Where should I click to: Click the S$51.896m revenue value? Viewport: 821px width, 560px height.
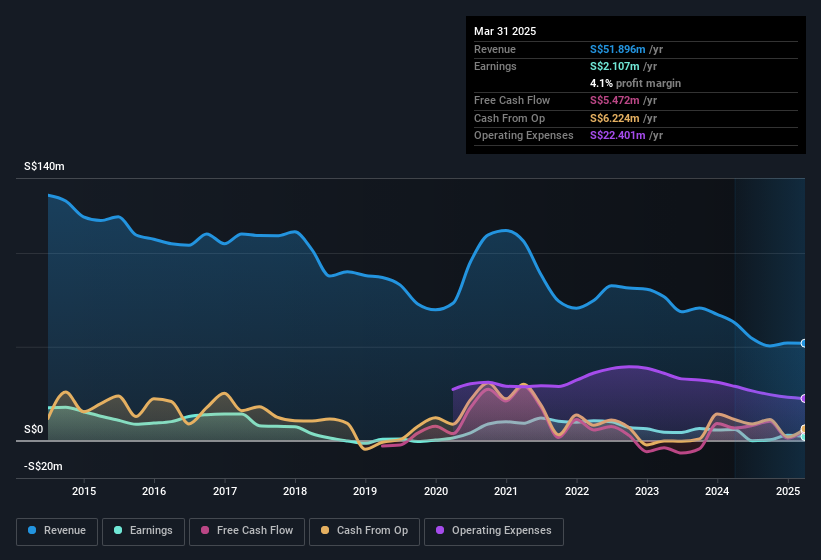[x=617, y=49]
